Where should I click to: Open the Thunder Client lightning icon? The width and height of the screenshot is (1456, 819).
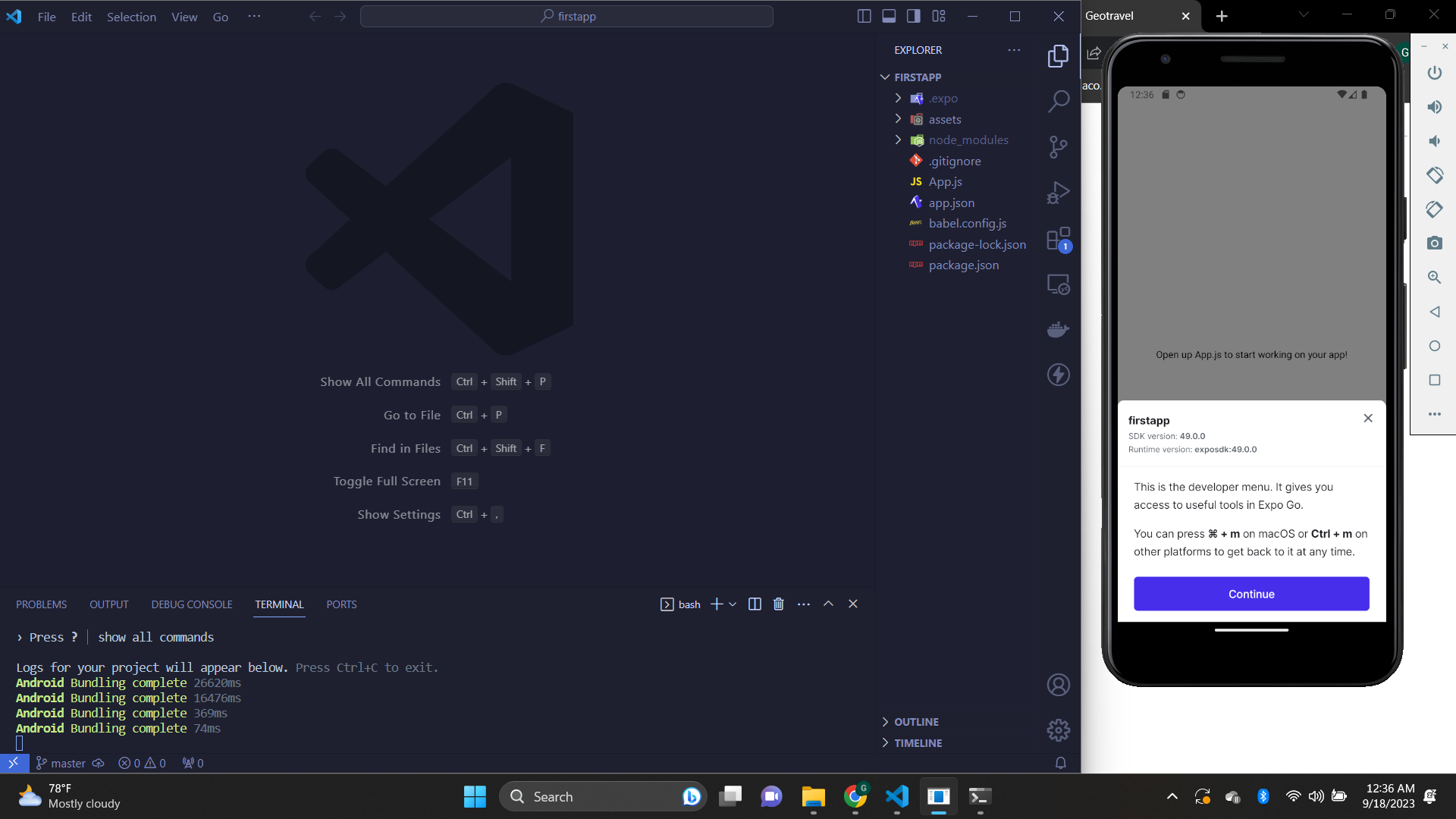pyautogui.click(x=1058, y=375)
